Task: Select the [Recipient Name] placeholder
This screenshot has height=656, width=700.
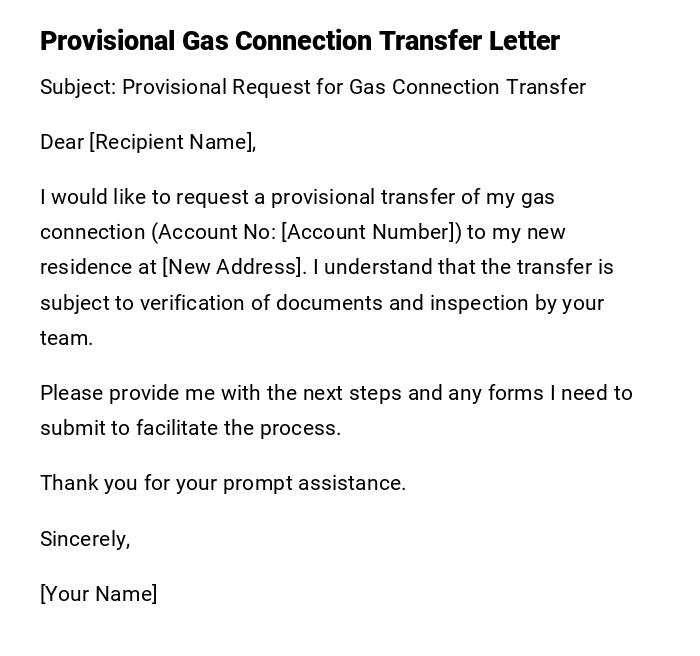Action: pyautogui.click(x=172, y=142)
